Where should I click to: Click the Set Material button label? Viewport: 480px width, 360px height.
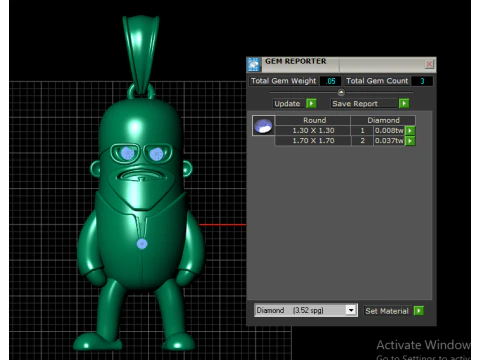pyautogui.click(x=387, y=311)
